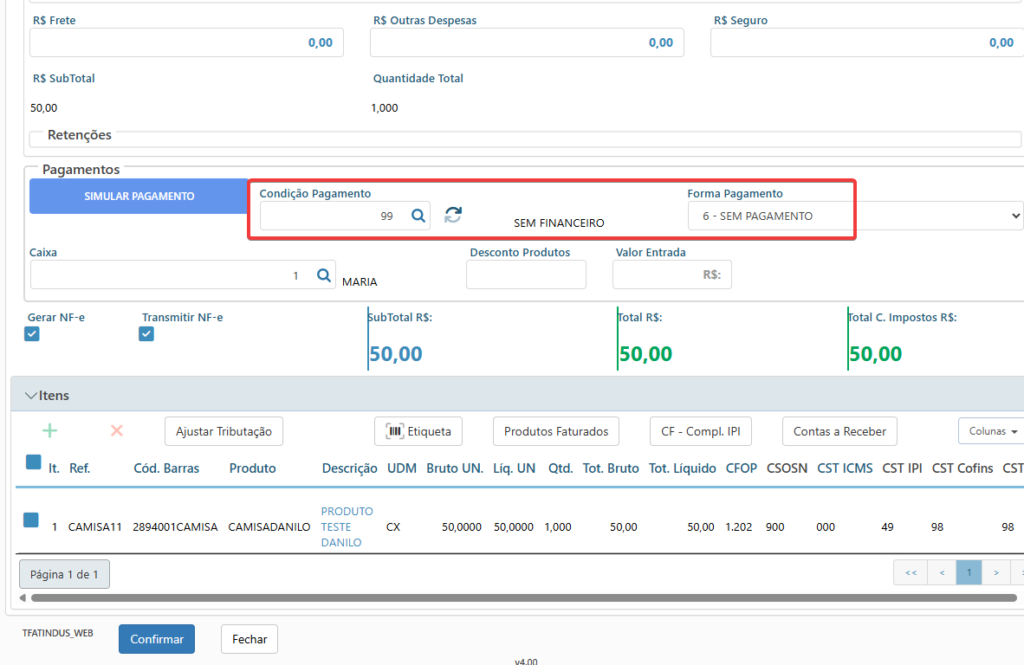Screen dimensions: 1024x665
Task: Uncheck the Gerar NF-e checkbox
Action: [32, 334]
